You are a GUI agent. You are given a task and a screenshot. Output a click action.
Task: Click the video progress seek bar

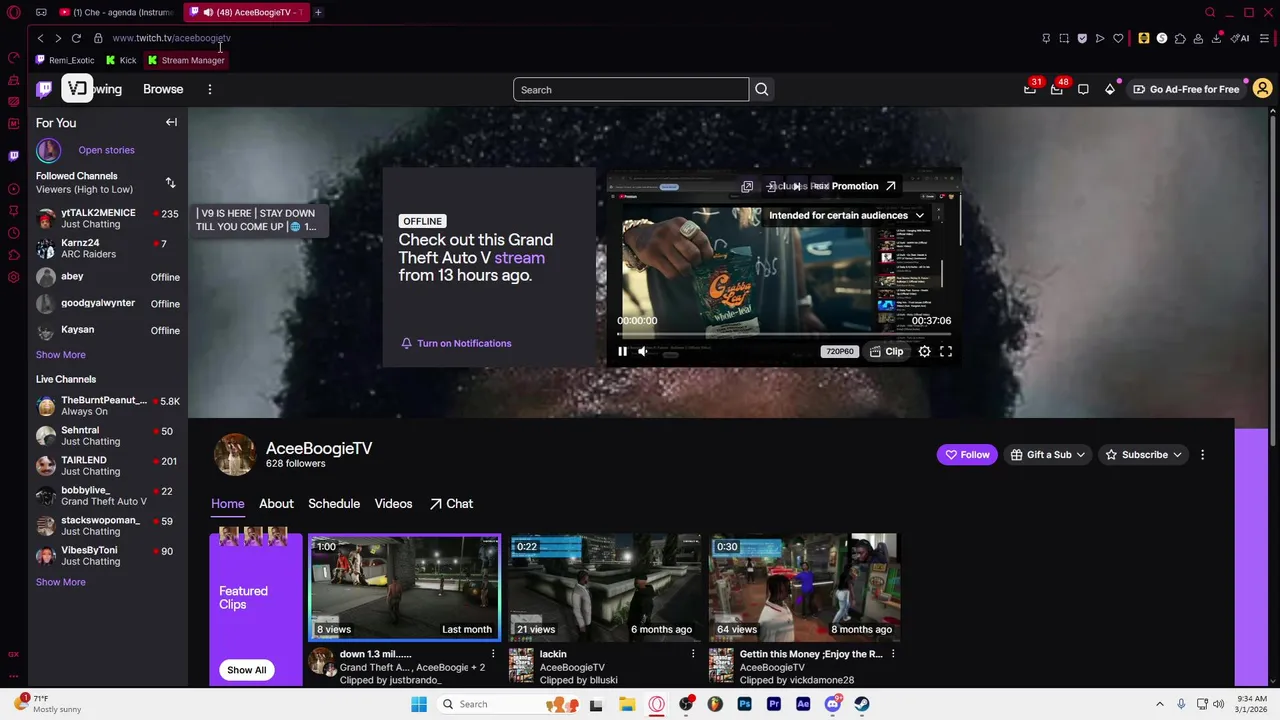(784, 334)
